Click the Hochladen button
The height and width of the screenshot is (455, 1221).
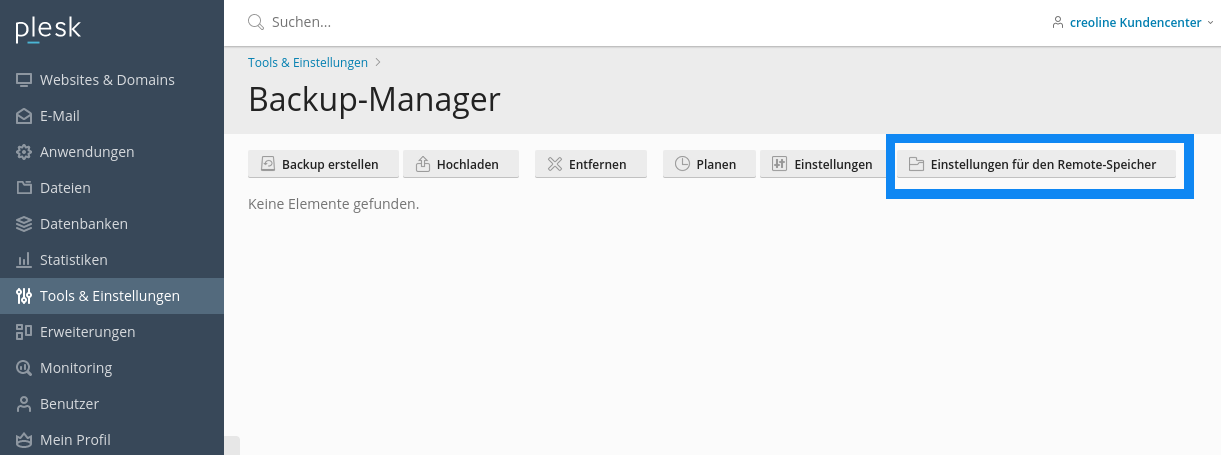pos(460,164)
